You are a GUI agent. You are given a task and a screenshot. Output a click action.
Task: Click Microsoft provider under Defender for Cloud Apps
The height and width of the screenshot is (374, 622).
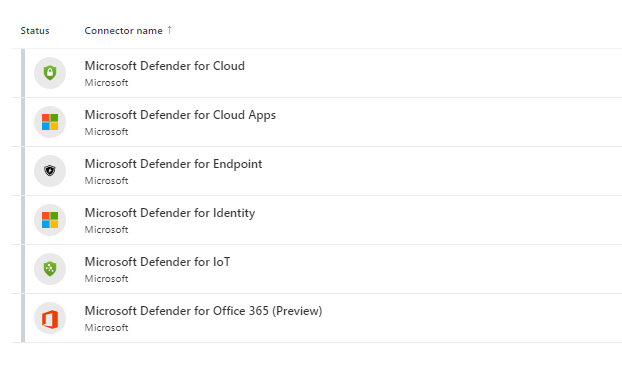pyautogui.click(x=106, y=132)
